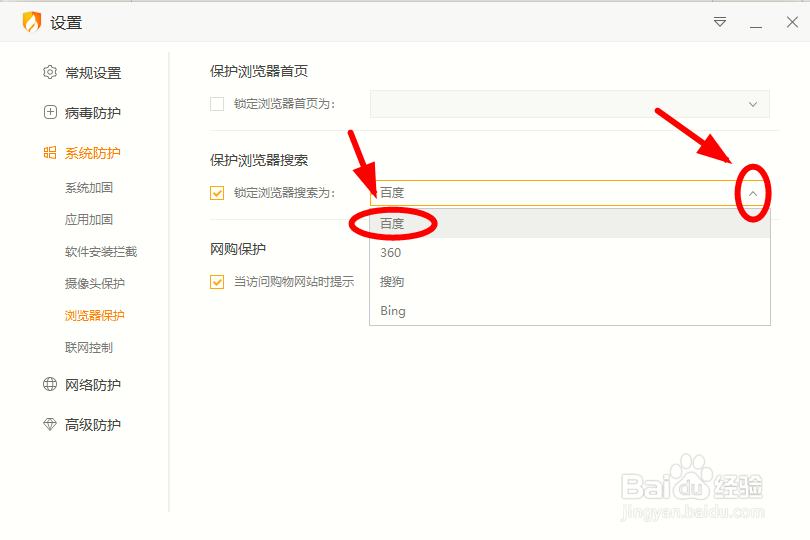Choose 百度 from the dropdown list
Viewport: 810px width, 540px height.
click(570, 223)
